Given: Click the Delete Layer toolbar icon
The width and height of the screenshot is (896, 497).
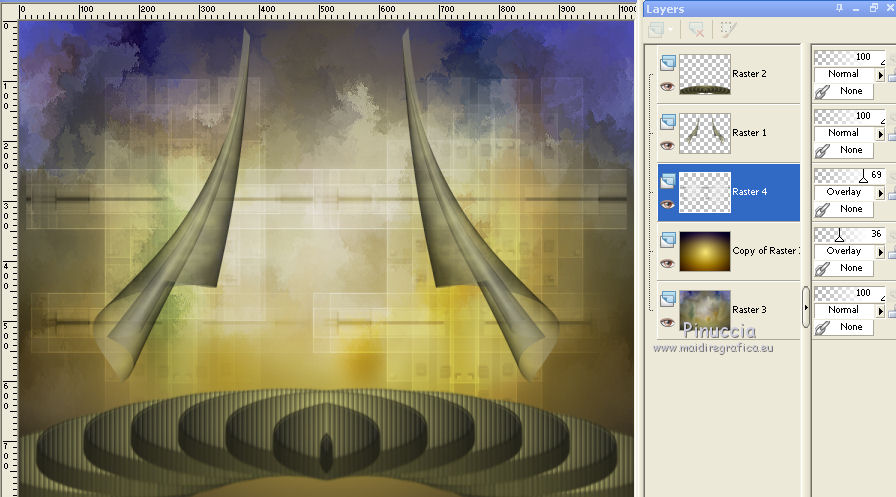Looking at the screenshot, I should (x=696, y=30).
